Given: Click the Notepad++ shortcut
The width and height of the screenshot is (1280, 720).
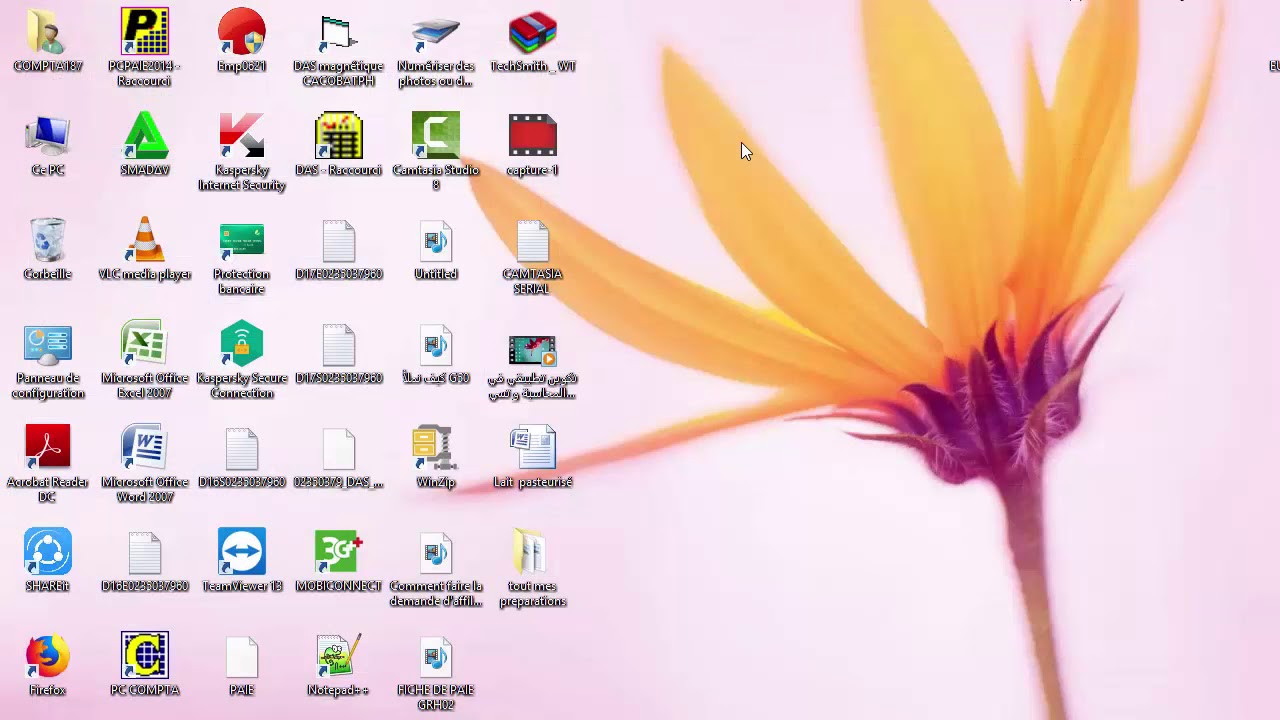Looking at the screenshot, I should tap(339, 656).
